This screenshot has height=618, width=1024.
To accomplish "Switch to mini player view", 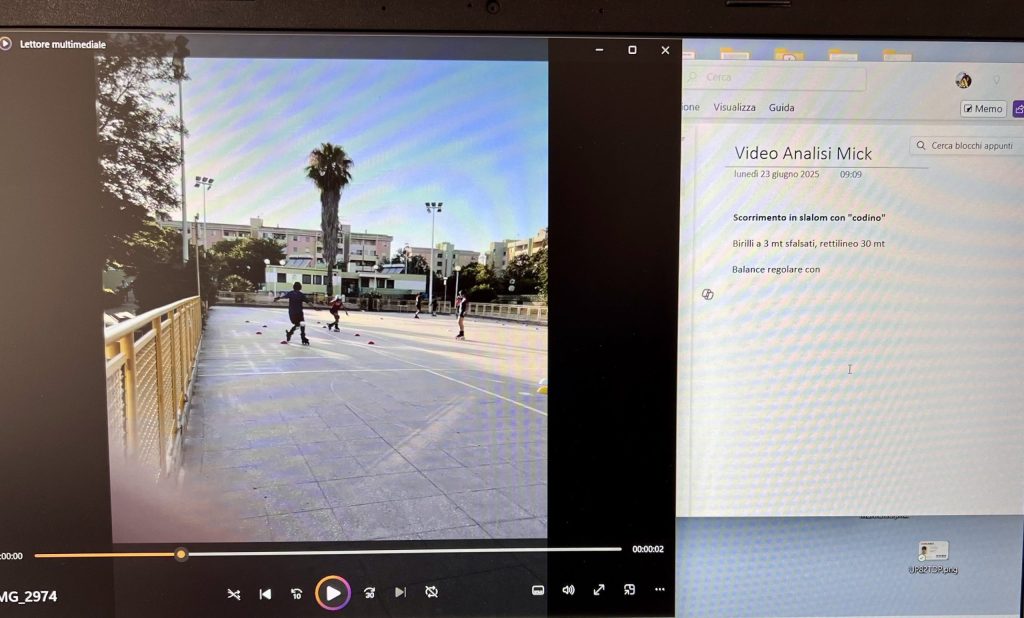I will [629, 590].
